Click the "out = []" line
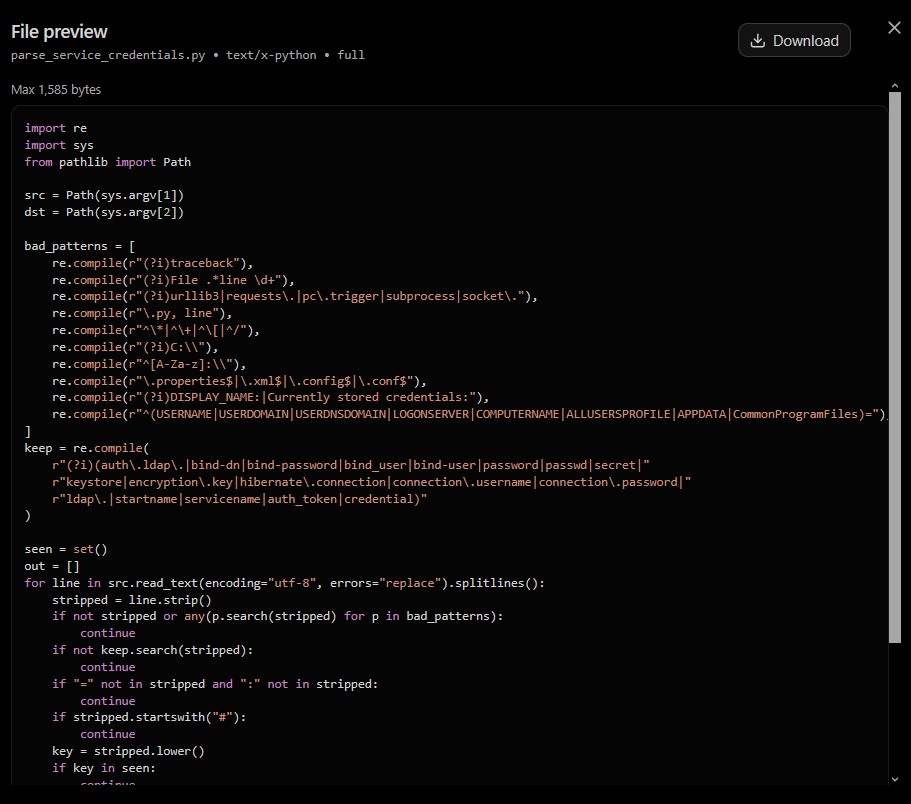This screenshot has width=911, height=804. (52, 566)
